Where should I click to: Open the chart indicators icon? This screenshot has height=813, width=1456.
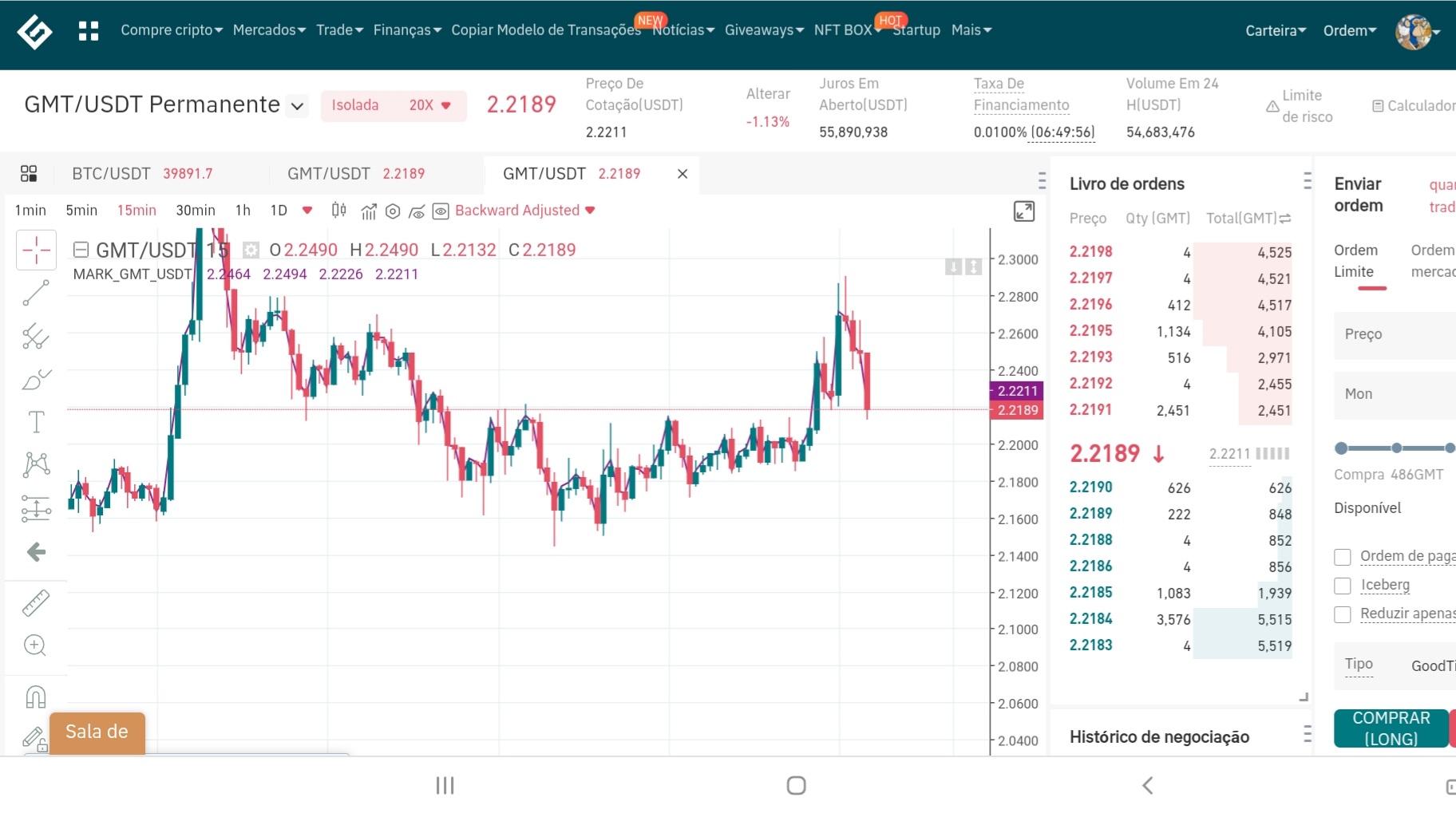tap(368, 211)
